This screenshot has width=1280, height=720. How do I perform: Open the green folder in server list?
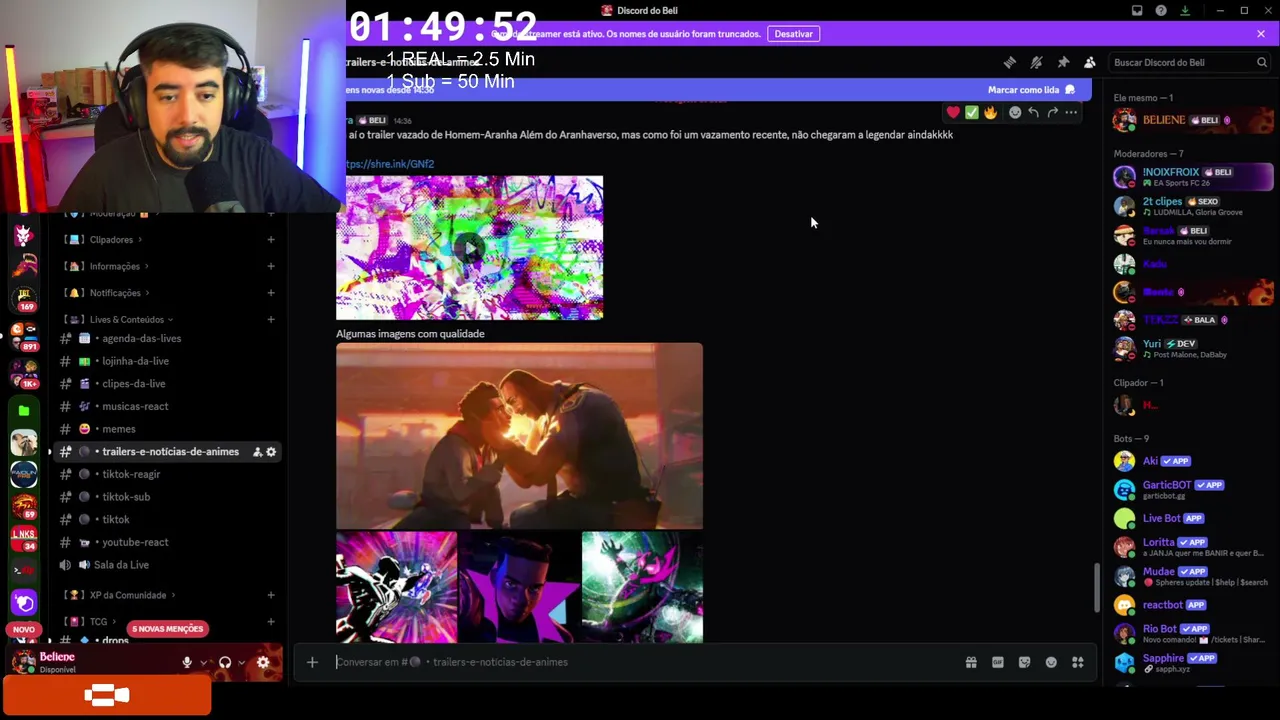click(24, 410)
